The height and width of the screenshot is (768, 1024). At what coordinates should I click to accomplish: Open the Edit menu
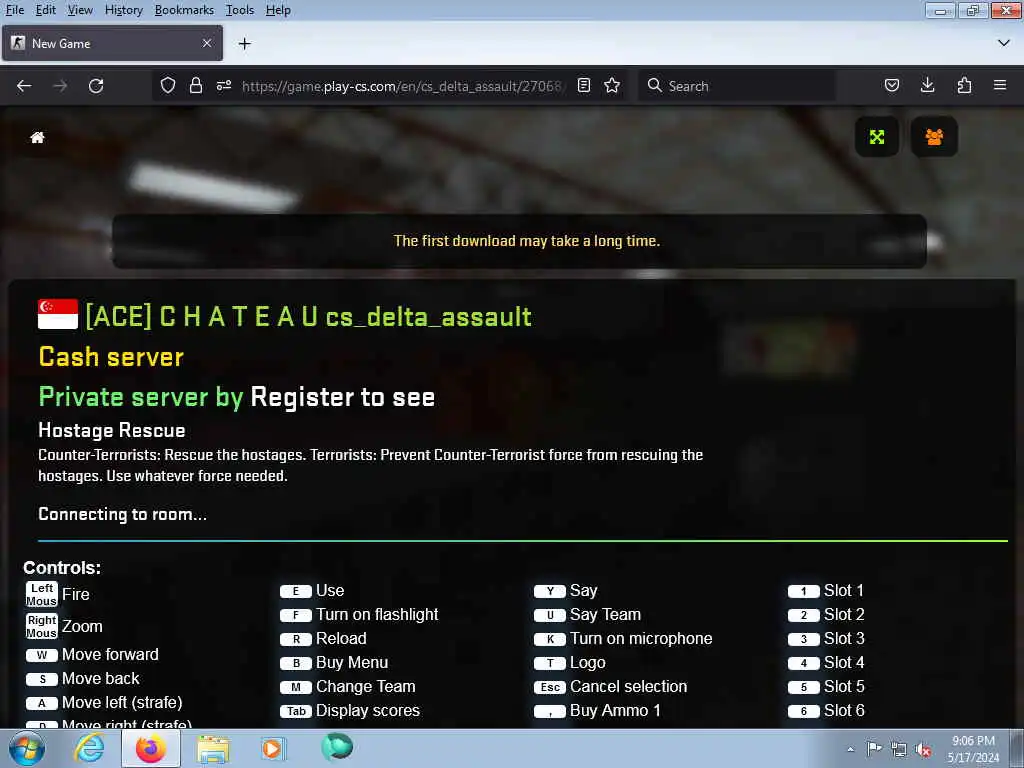45,10
